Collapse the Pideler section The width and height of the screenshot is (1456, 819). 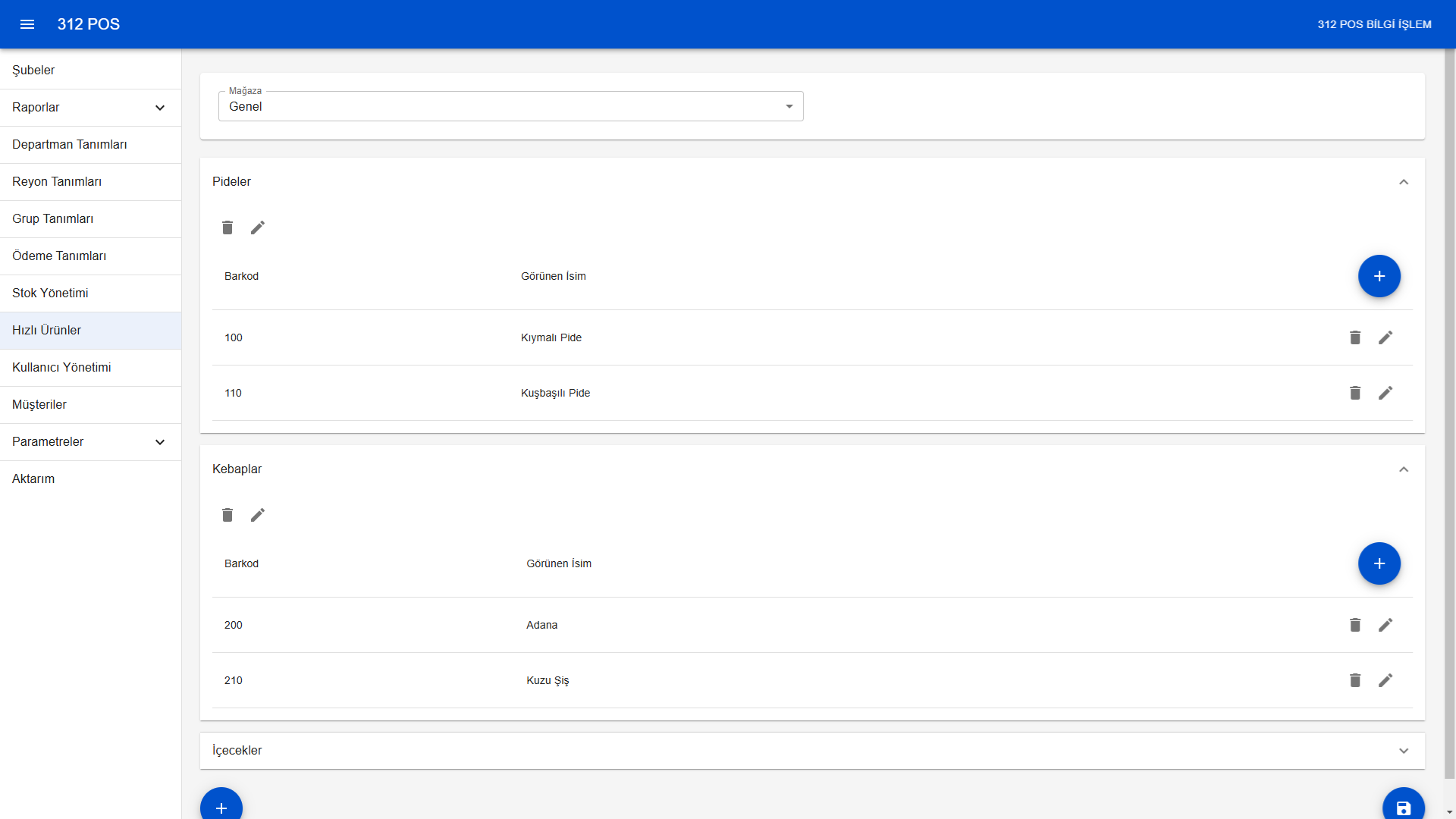pos(1404,182)
